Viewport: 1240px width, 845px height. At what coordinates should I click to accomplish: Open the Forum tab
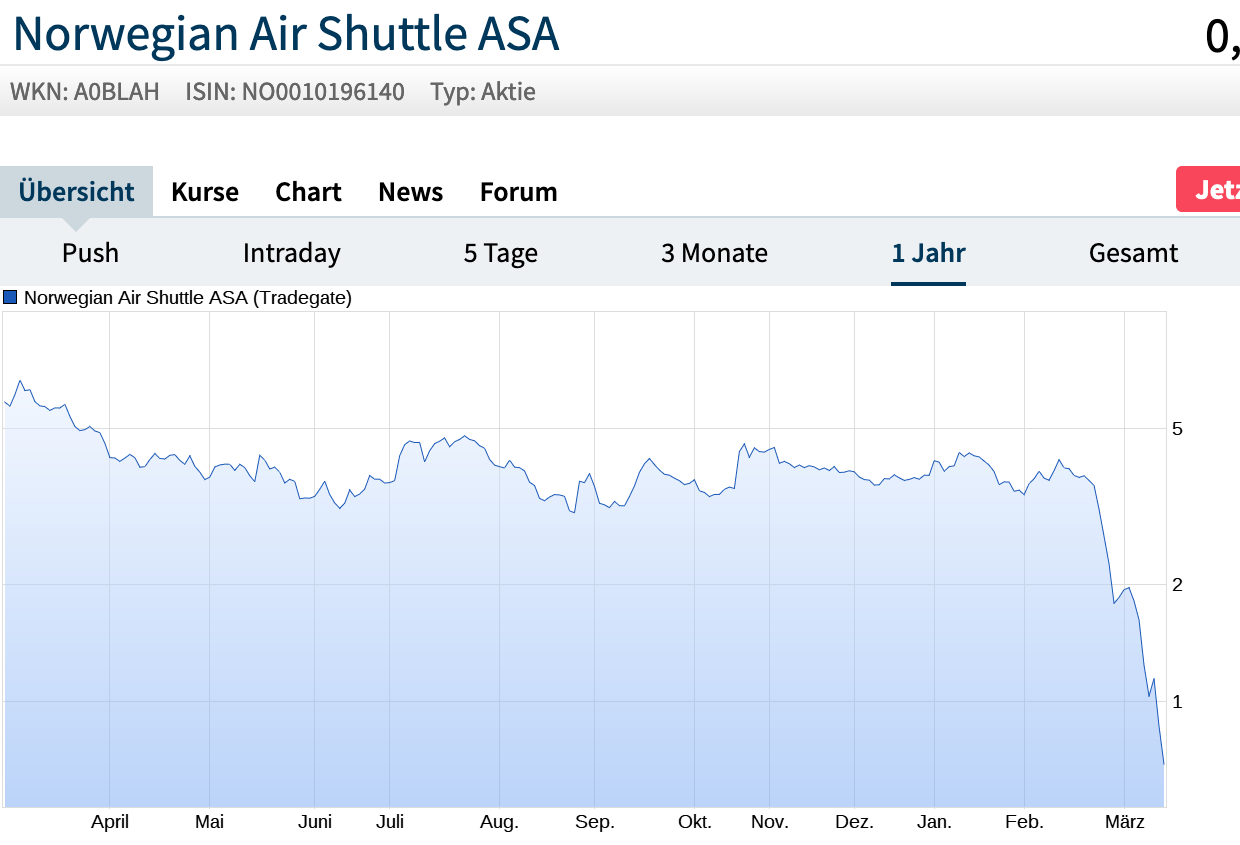pos(518,191)
